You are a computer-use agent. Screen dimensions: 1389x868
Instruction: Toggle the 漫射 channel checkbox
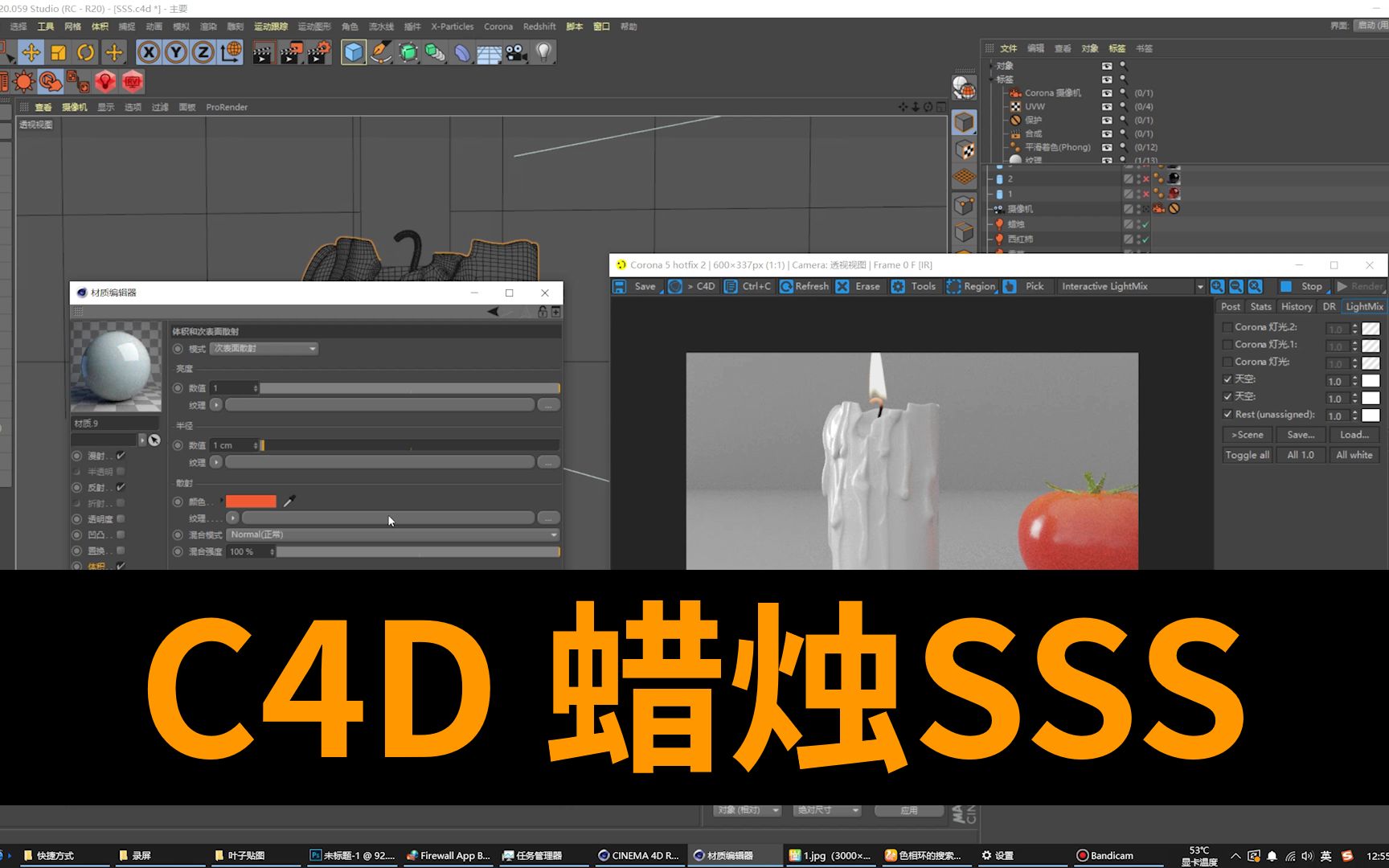(121, 456)
